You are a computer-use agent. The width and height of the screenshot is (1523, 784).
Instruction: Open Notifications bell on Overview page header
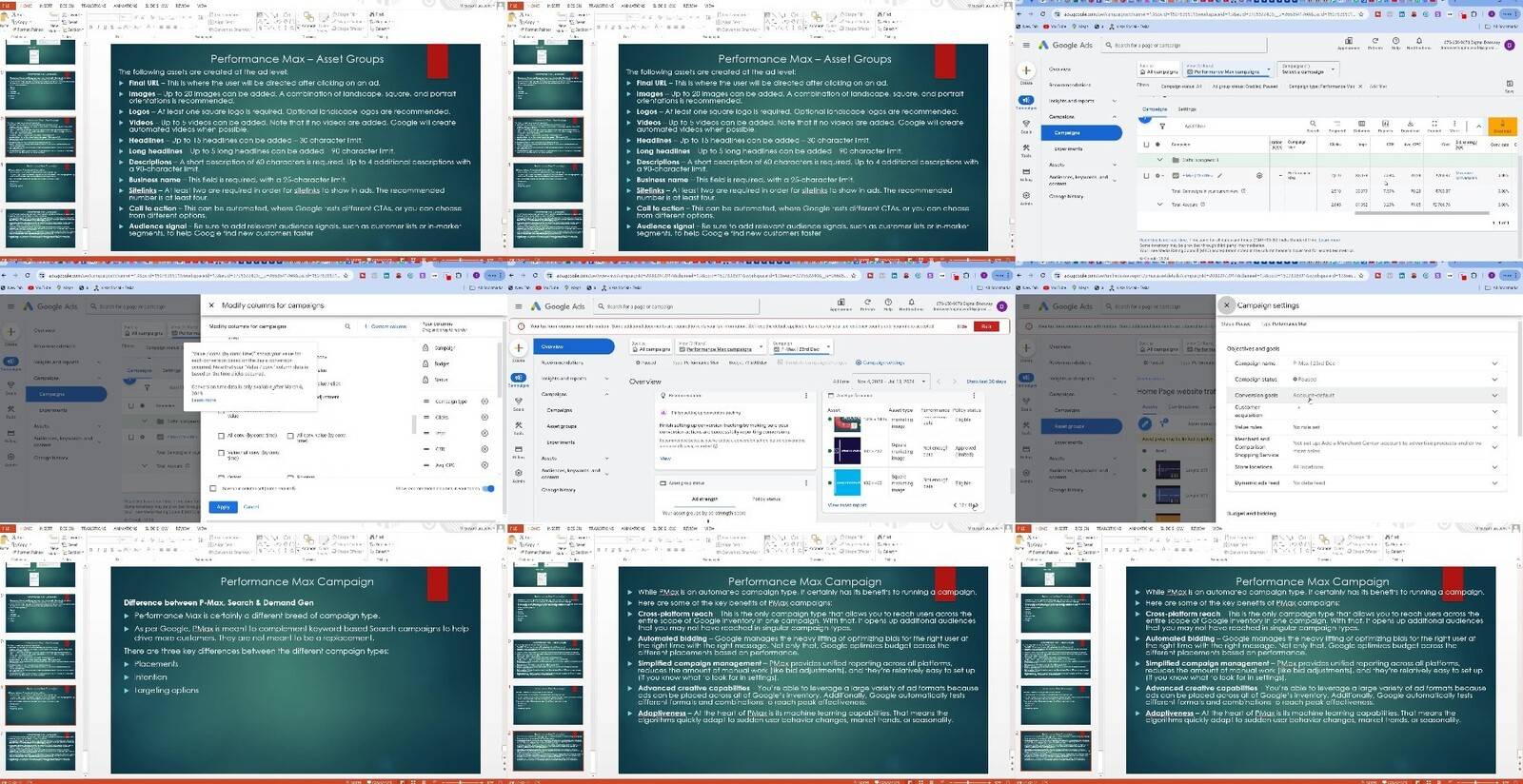point(911,304)
